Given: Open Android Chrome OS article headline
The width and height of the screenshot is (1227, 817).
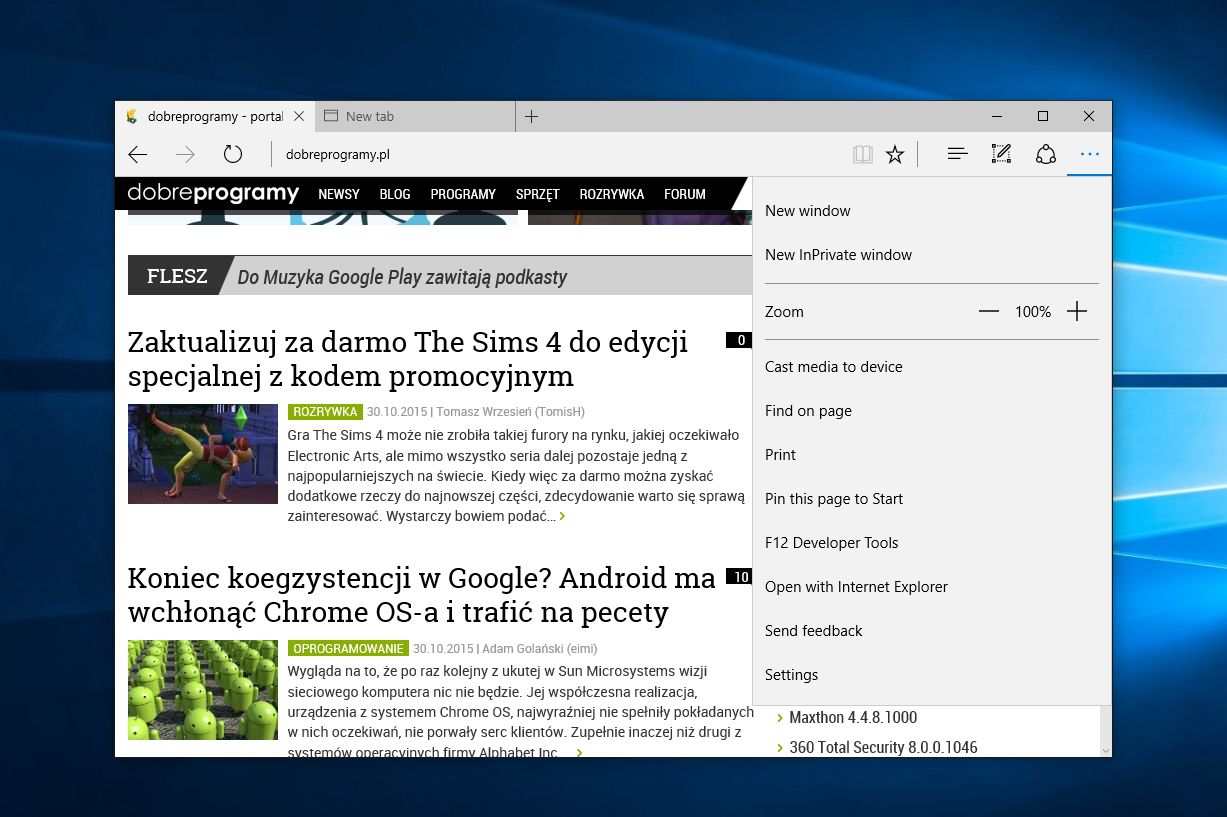Looking at the screenshot, I should [422, 594].
